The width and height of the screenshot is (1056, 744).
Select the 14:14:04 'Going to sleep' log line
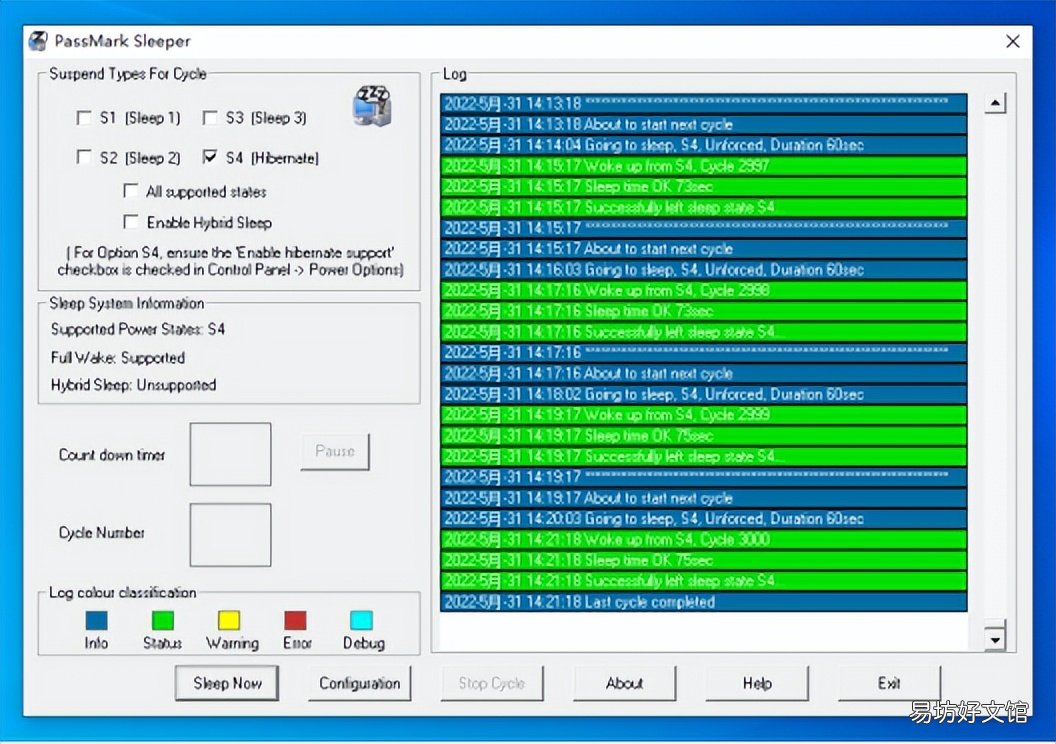click(704, 145)
